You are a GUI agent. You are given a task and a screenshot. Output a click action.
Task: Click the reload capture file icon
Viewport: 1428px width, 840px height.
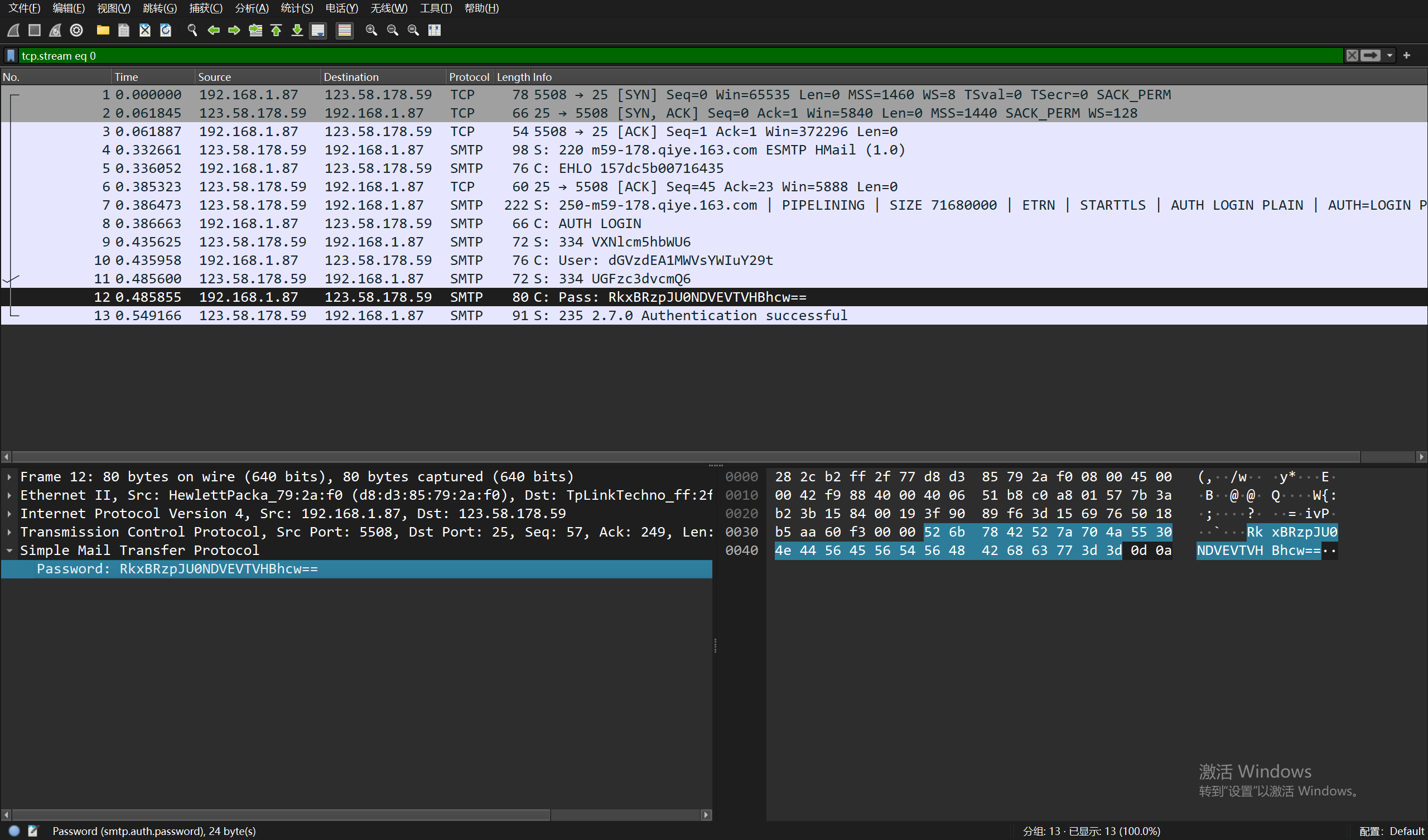click(166, 30)
